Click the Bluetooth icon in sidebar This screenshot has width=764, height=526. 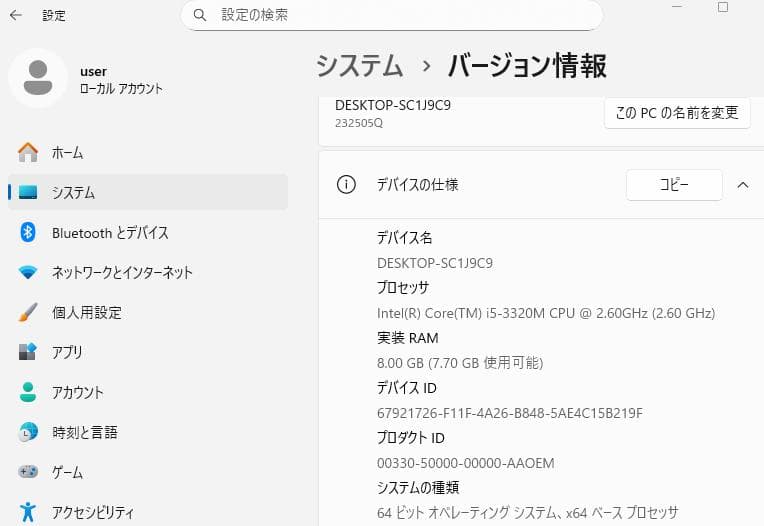coord(28,232)
